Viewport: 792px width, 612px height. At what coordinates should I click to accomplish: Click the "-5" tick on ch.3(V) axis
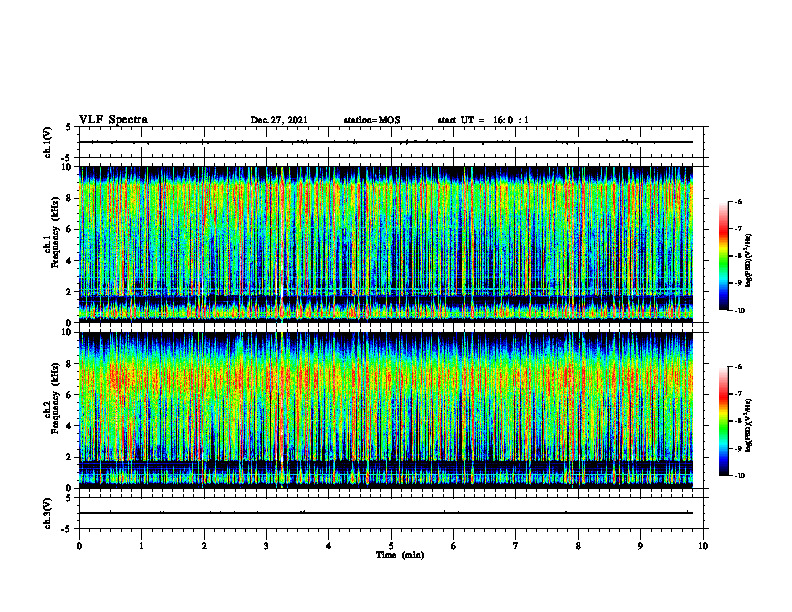click(67, 529)
